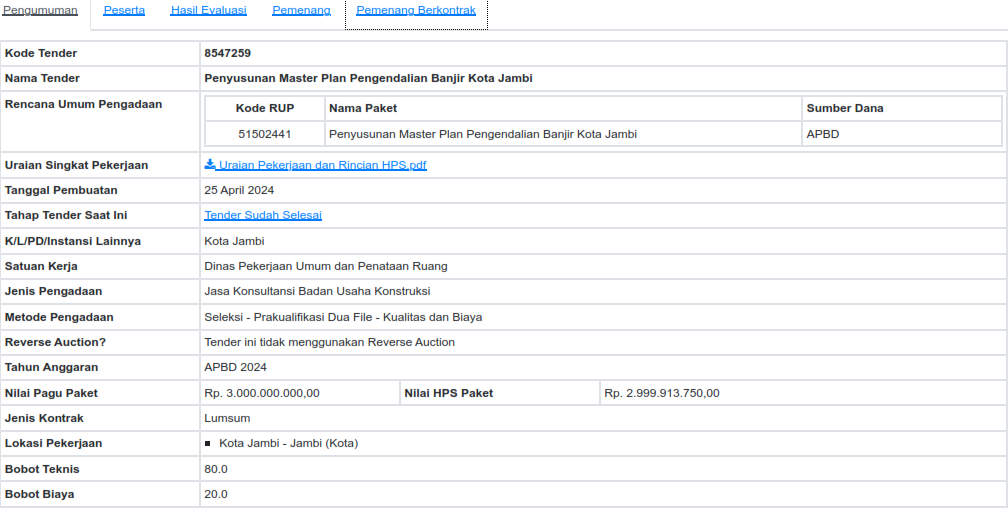Open the Pengumuman tab
1008x509 pixels.
(x=41, y=10)
